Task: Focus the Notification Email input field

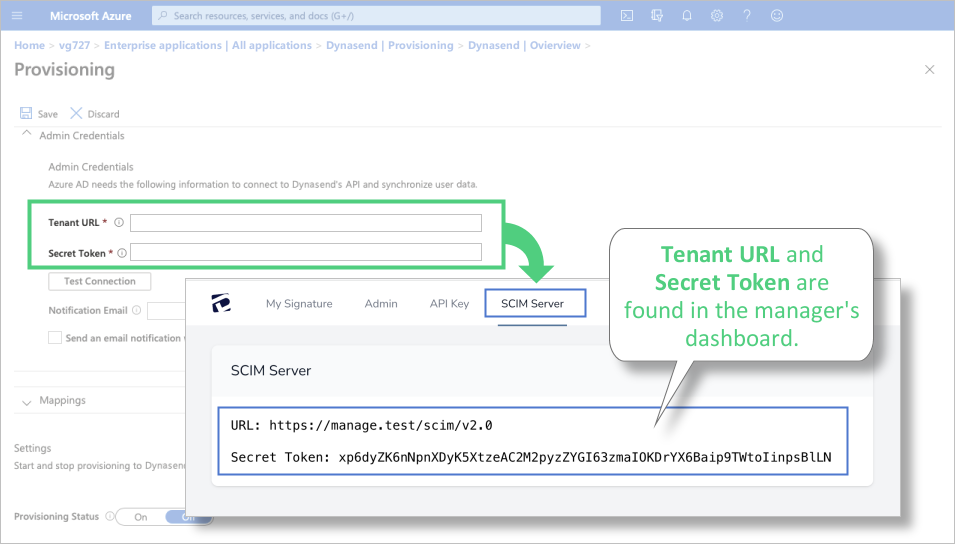Action: [166, 311]
